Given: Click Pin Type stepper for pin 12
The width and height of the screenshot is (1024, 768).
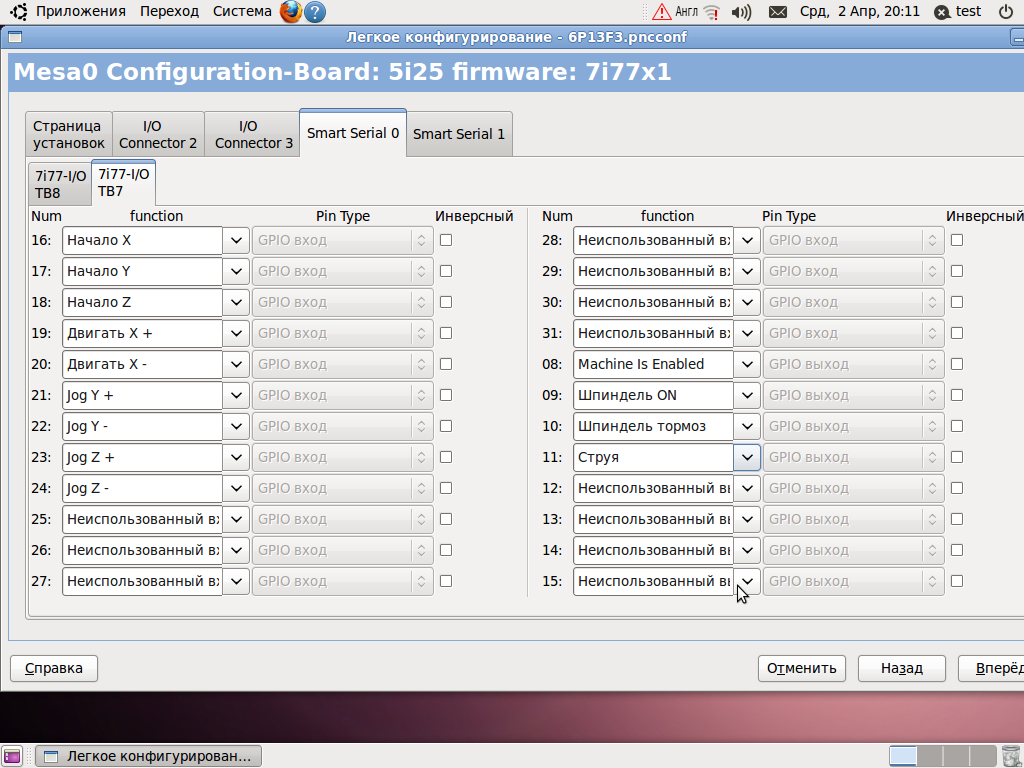Looking at the screenshot, I should 932,488.
